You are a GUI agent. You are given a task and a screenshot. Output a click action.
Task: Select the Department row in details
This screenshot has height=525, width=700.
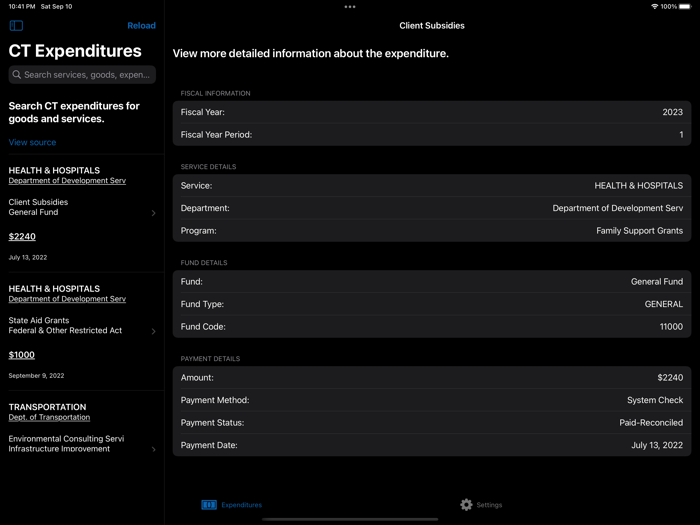click(432, 208)
